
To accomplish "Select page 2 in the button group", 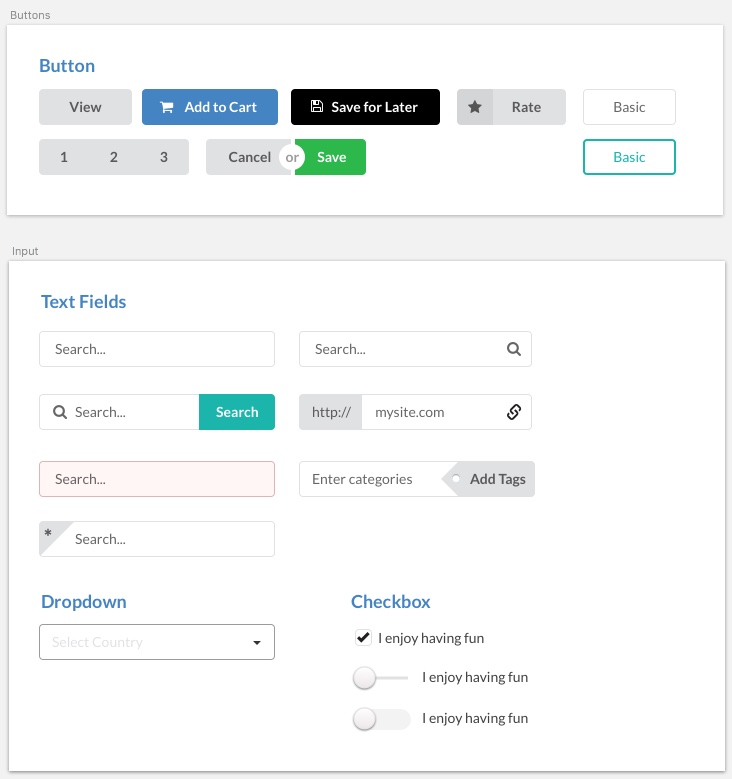I will tap(114, 157).
